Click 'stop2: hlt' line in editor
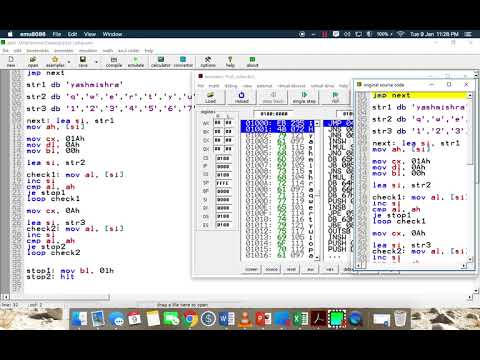480x360 pixels. [x=51, y=277]
